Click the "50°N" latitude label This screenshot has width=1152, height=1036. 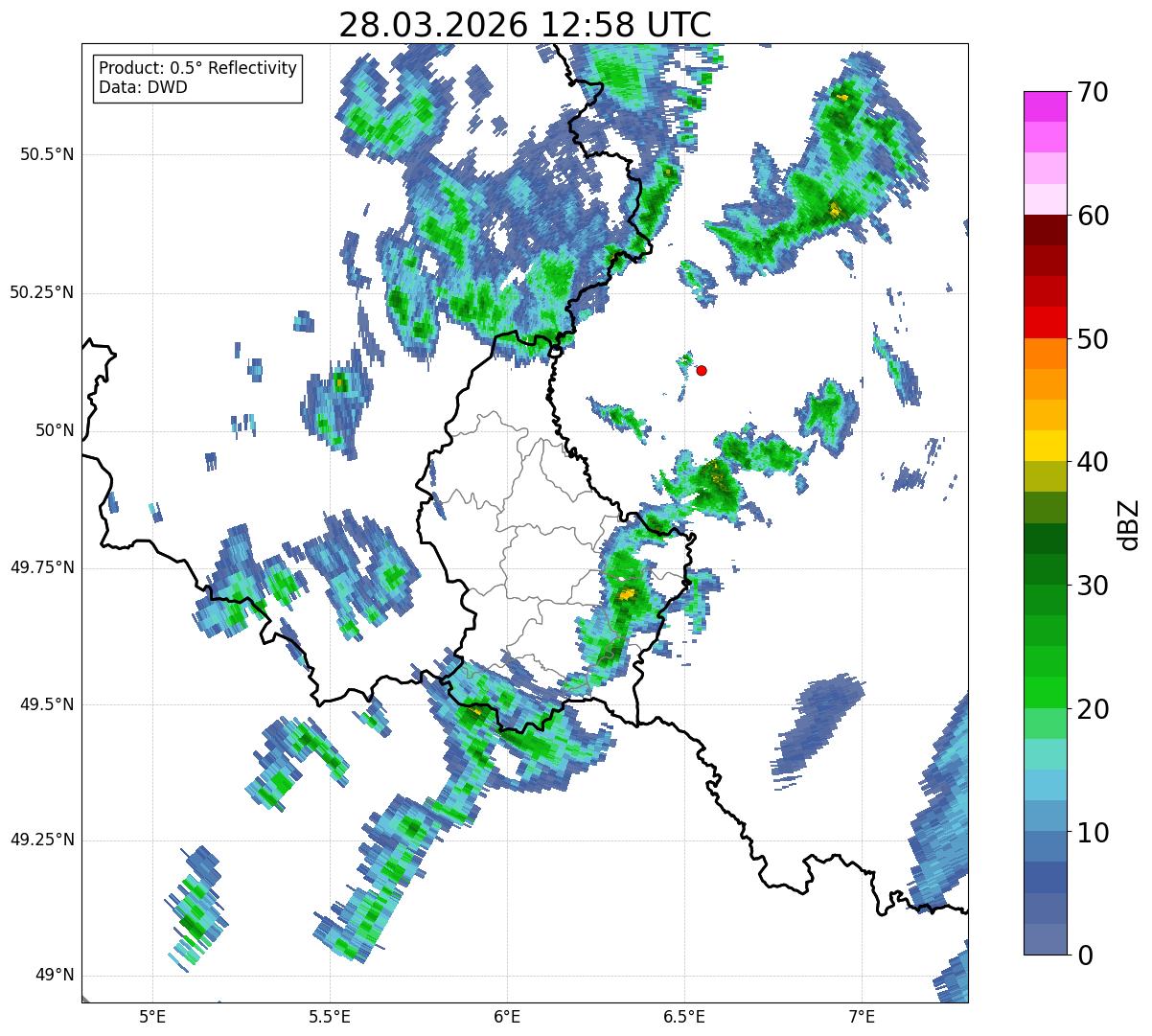55,430
